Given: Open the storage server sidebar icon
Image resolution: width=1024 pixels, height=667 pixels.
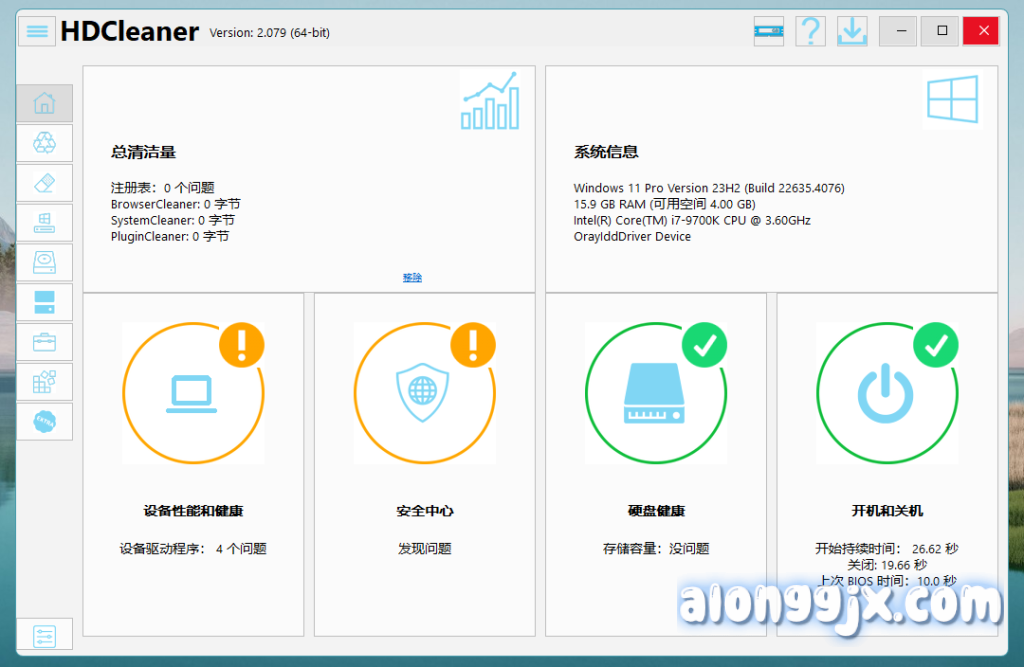Looking at the screenshot, I should click(x=45, y=302).
